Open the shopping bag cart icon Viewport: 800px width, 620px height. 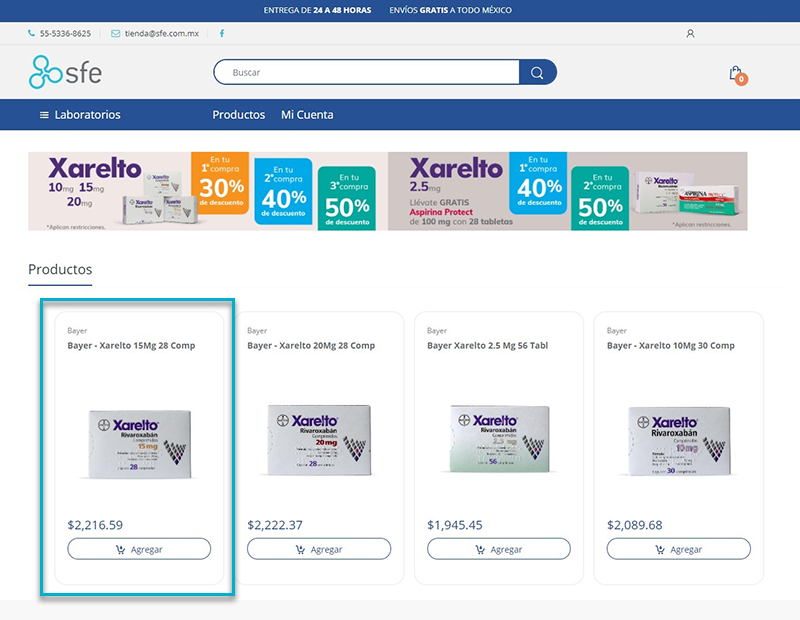pyautogui.click(x=737, y=75)
